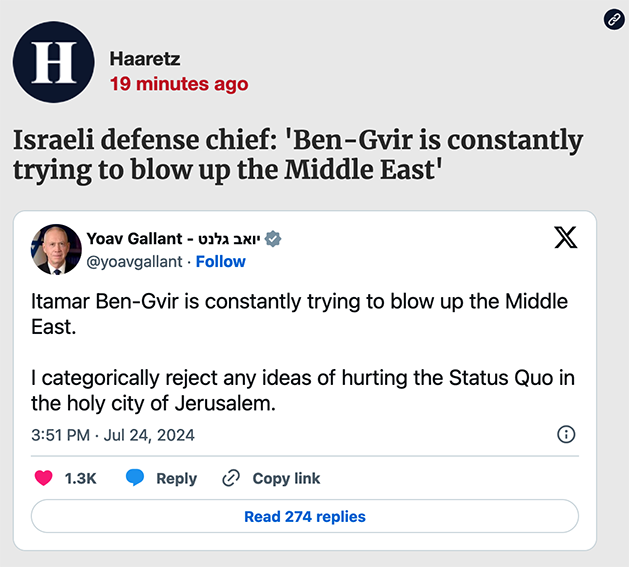Open the tweet info icon
This screenshot has width=629, height=567.
[565, 435]
